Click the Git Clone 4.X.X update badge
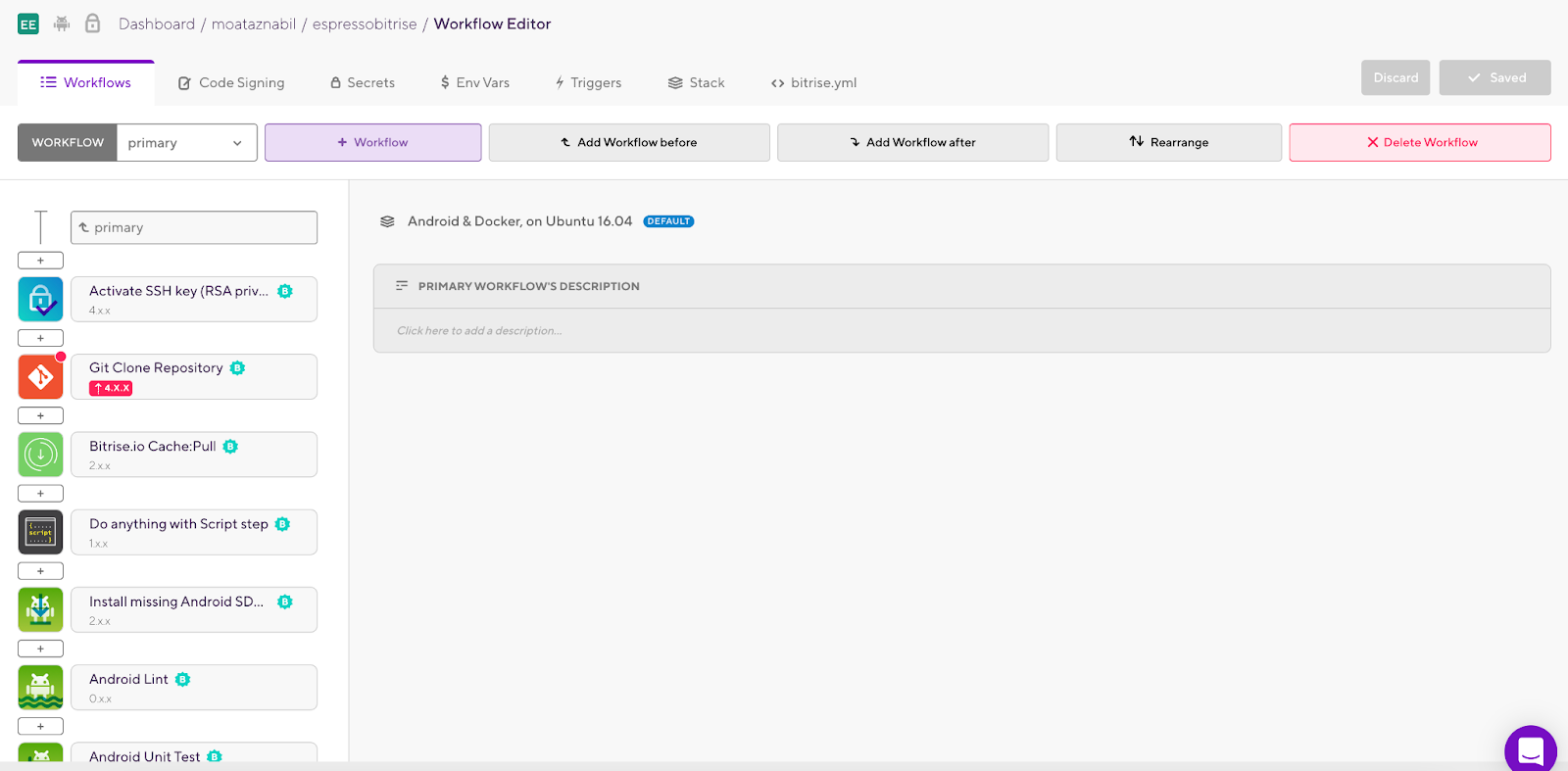This screenshot has width=1568, height=771. 111,388
